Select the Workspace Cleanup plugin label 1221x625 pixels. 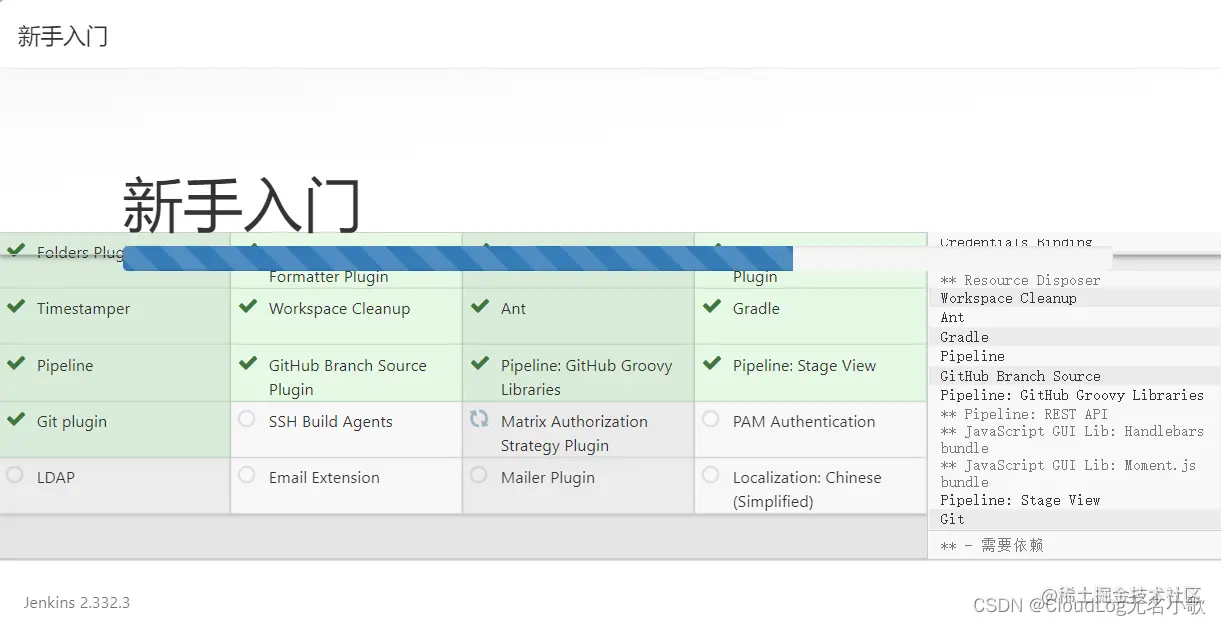tap(339, 309)
